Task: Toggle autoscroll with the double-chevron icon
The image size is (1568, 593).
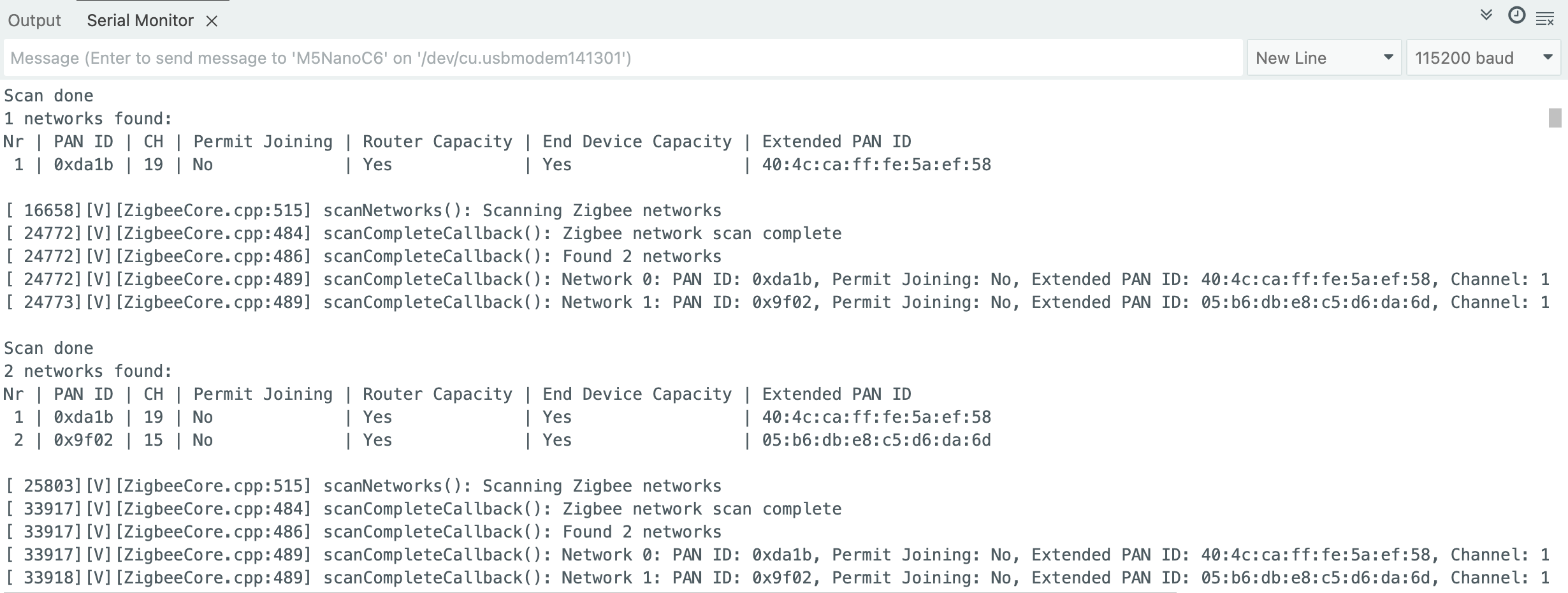Action: tap(1486, 15)
